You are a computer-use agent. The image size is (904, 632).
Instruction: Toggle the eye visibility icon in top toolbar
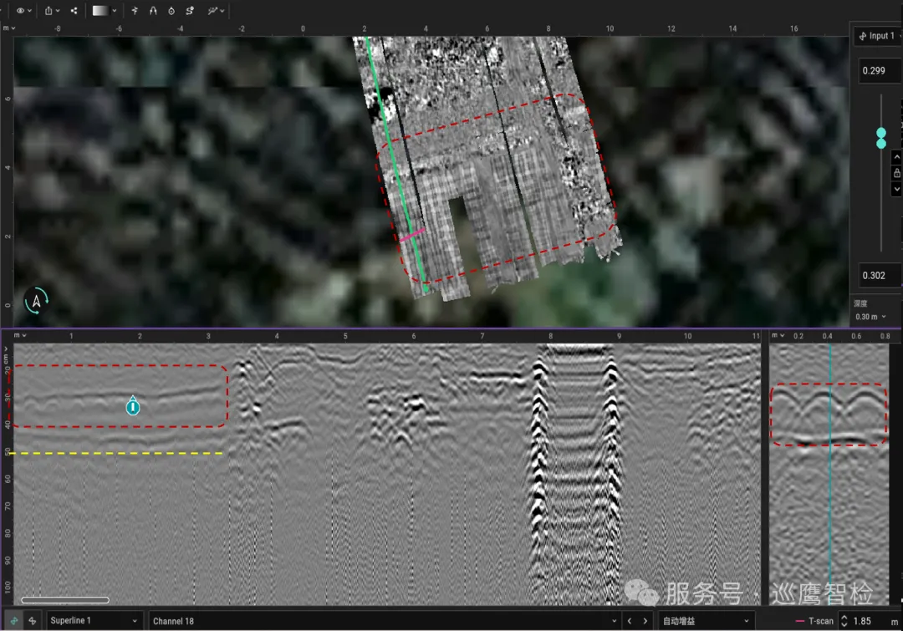pyautogui.click(x=20, y=11)
